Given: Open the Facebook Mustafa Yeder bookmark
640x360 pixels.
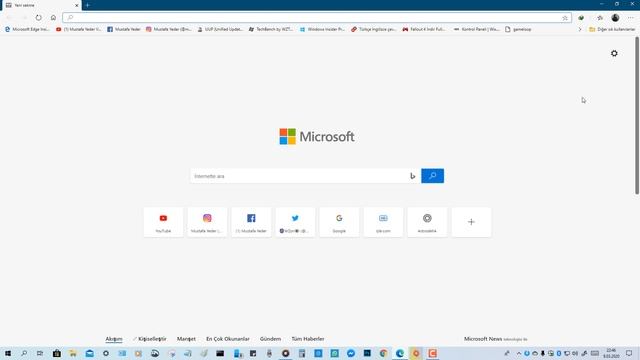Looking at the screenshot, I should tap(124, 29).
